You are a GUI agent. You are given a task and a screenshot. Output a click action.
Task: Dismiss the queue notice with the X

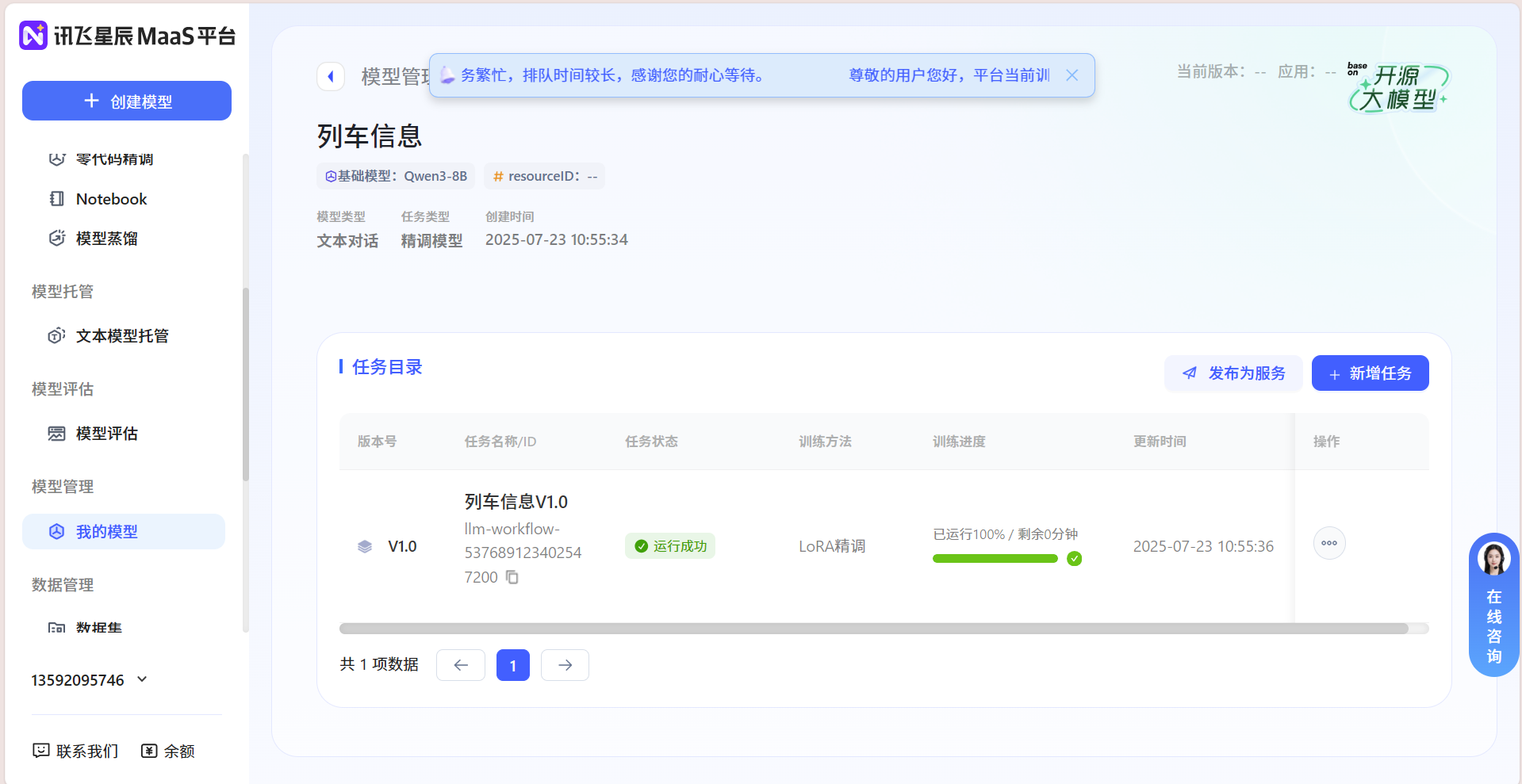tap(1072, 75)
